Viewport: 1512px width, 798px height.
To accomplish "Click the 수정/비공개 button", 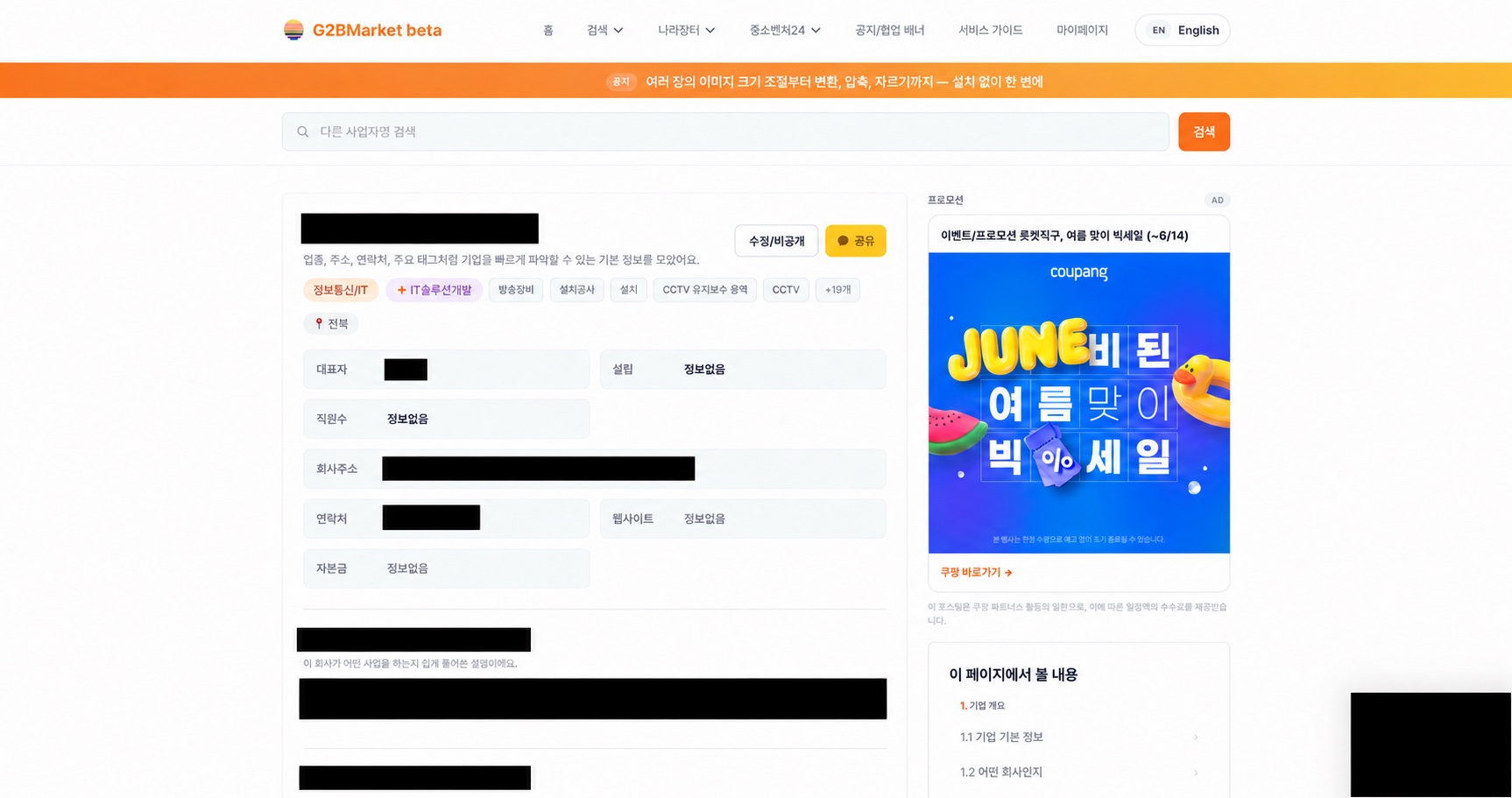I will (776, 241).
